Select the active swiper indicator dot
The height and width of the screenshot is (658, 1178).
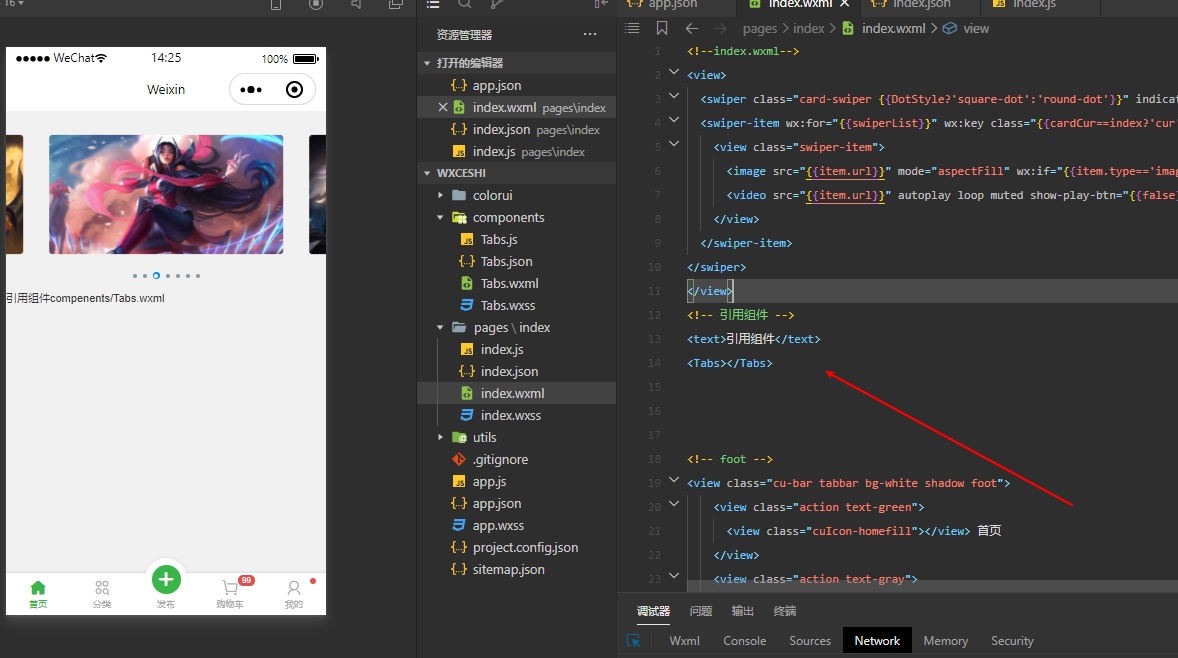pyautogui.click(x=156, y=276)
